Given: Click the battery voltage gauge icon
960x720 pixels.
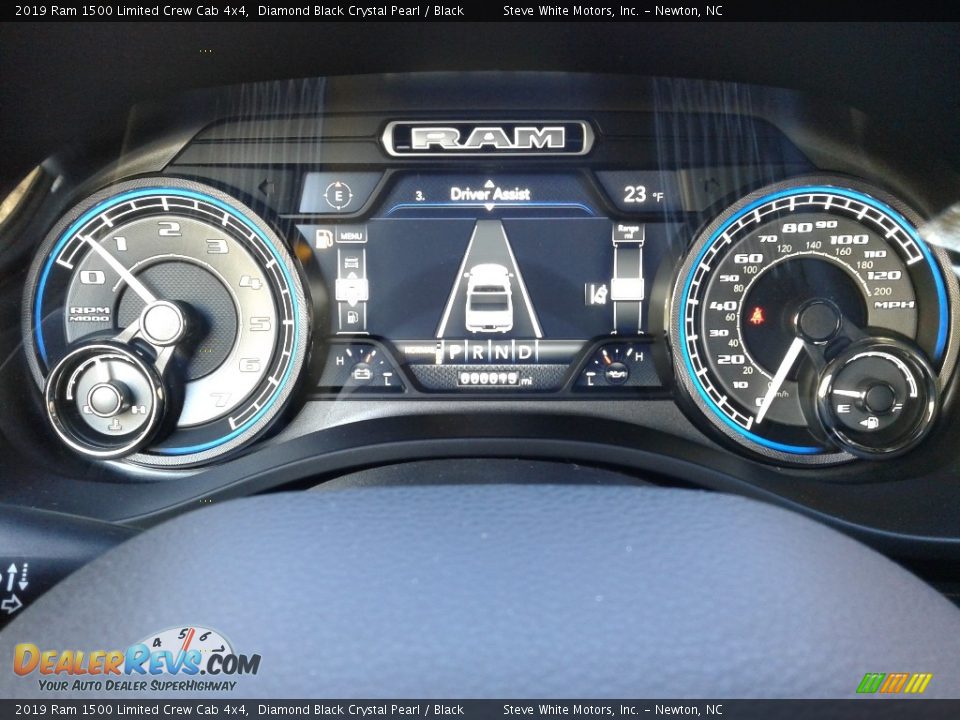Looking at the screenshot, I should (361, 372).
